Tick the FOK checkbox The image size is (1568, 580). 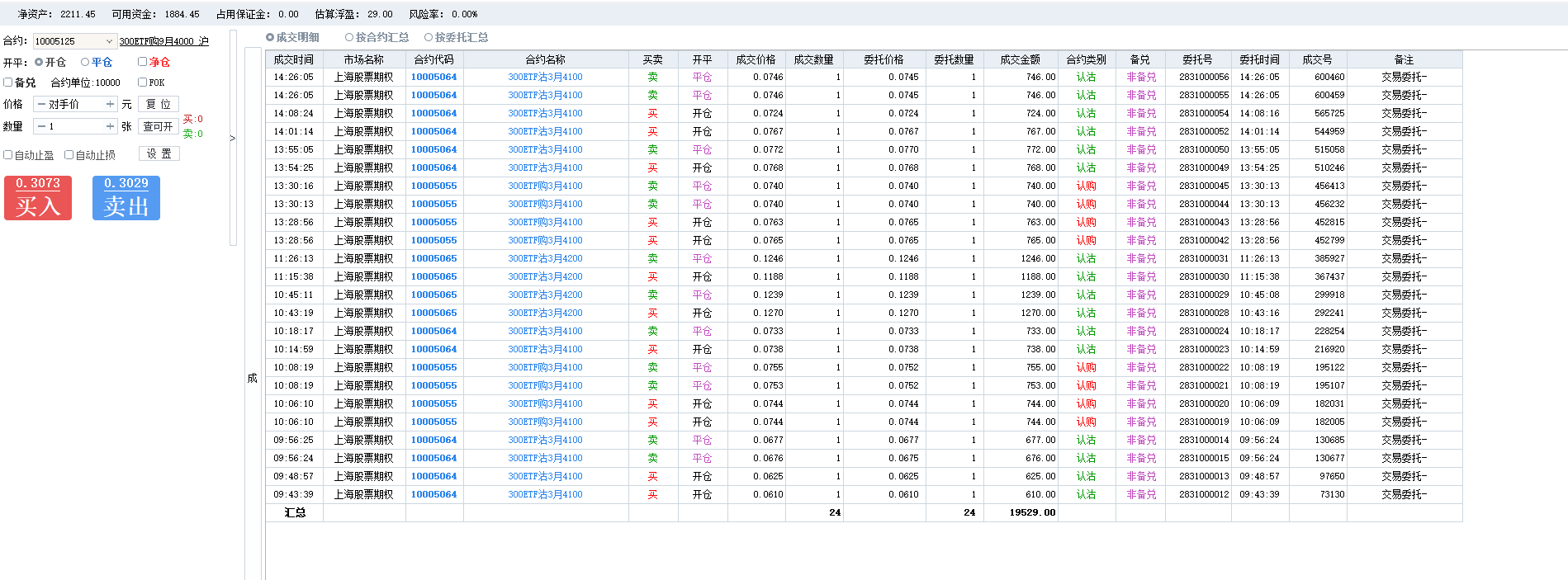click(143, 83)
